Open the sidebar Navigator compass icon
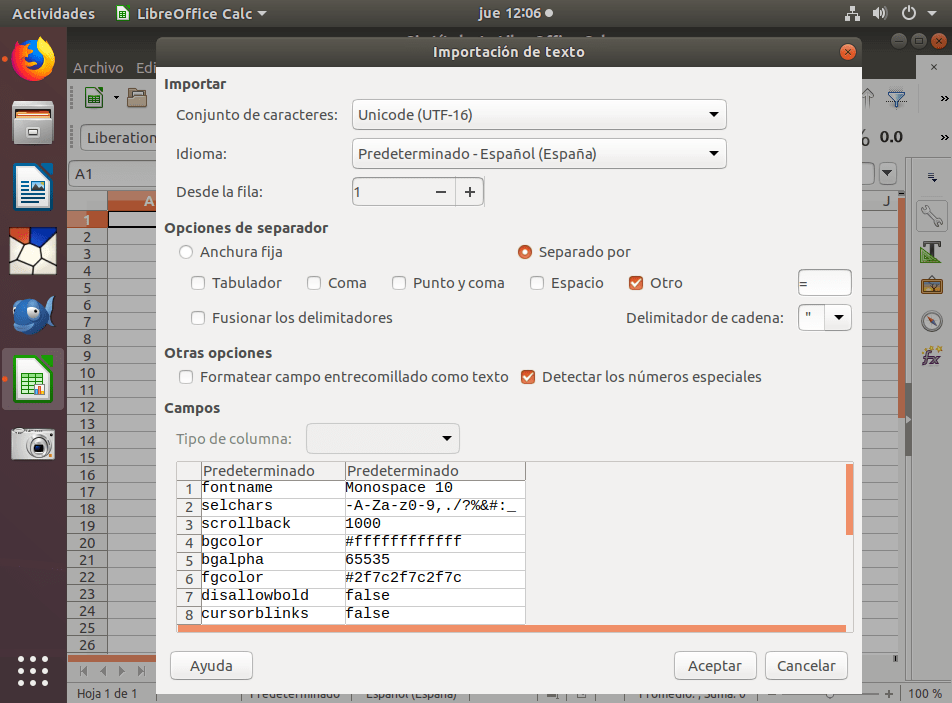Viewport: 952px width, 703px height. (932, 320)
